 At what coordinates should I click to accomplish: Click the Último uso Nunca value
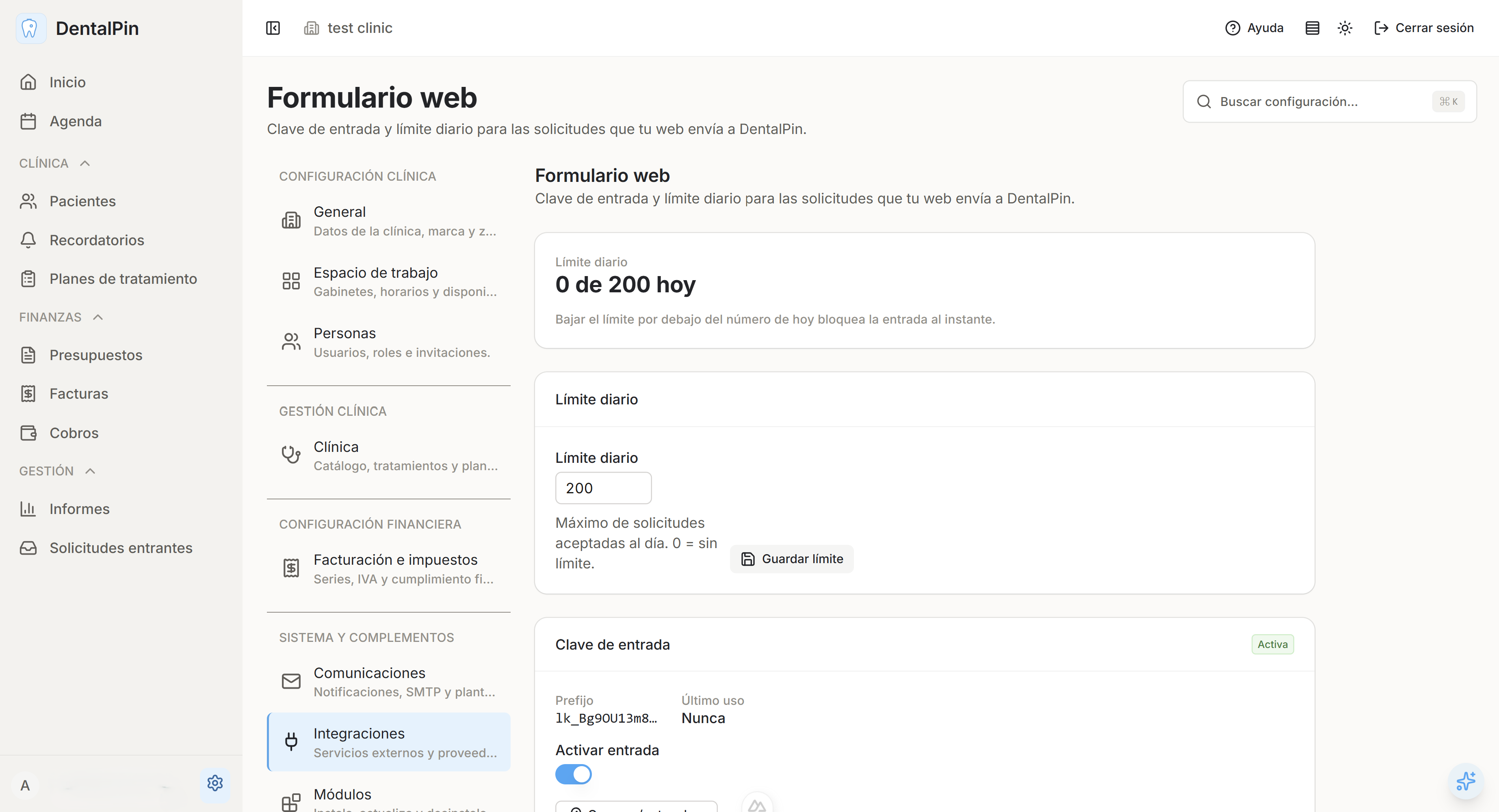pos(703,718)
